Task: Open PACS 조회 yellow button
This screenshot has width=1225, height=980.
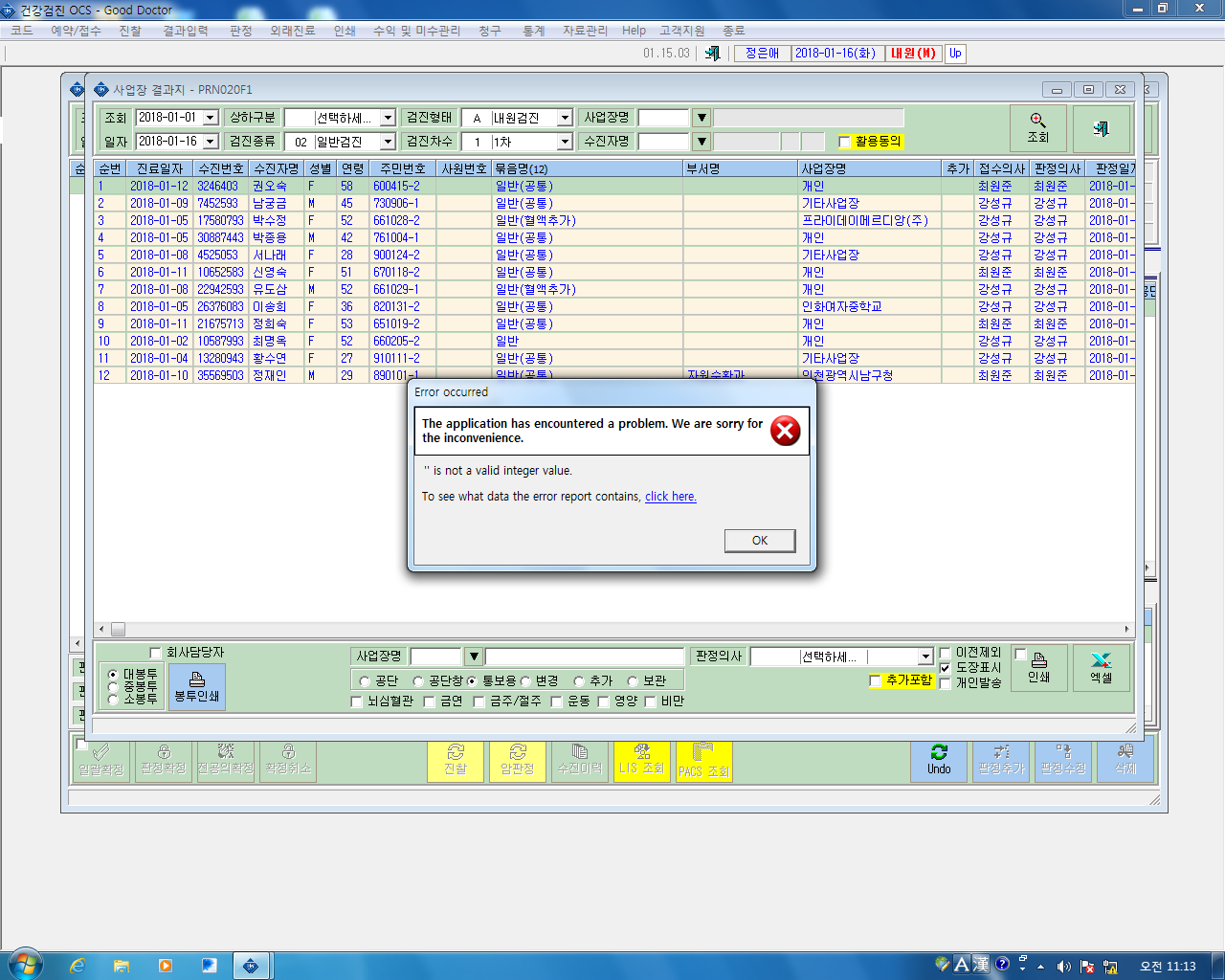Action: pos(703,761)
